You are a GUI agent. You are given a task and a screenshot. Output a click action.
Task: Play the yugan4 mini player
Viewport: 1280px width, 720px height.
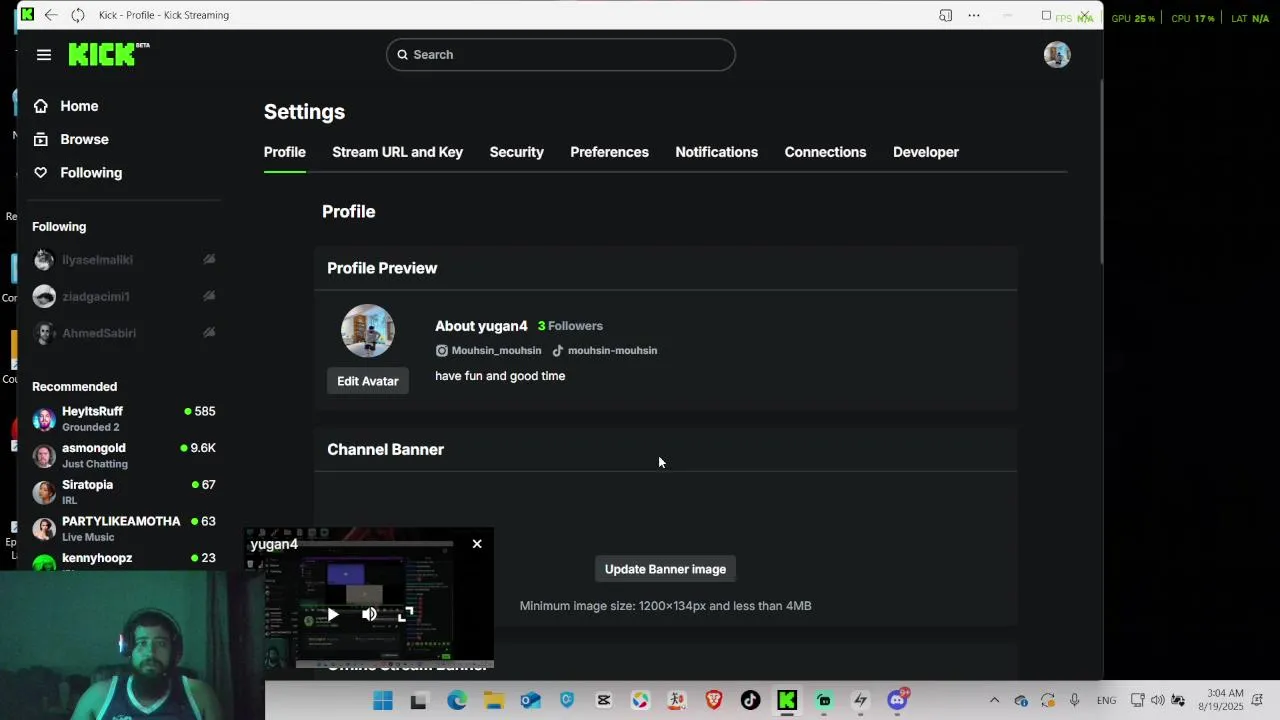point(332,615)
